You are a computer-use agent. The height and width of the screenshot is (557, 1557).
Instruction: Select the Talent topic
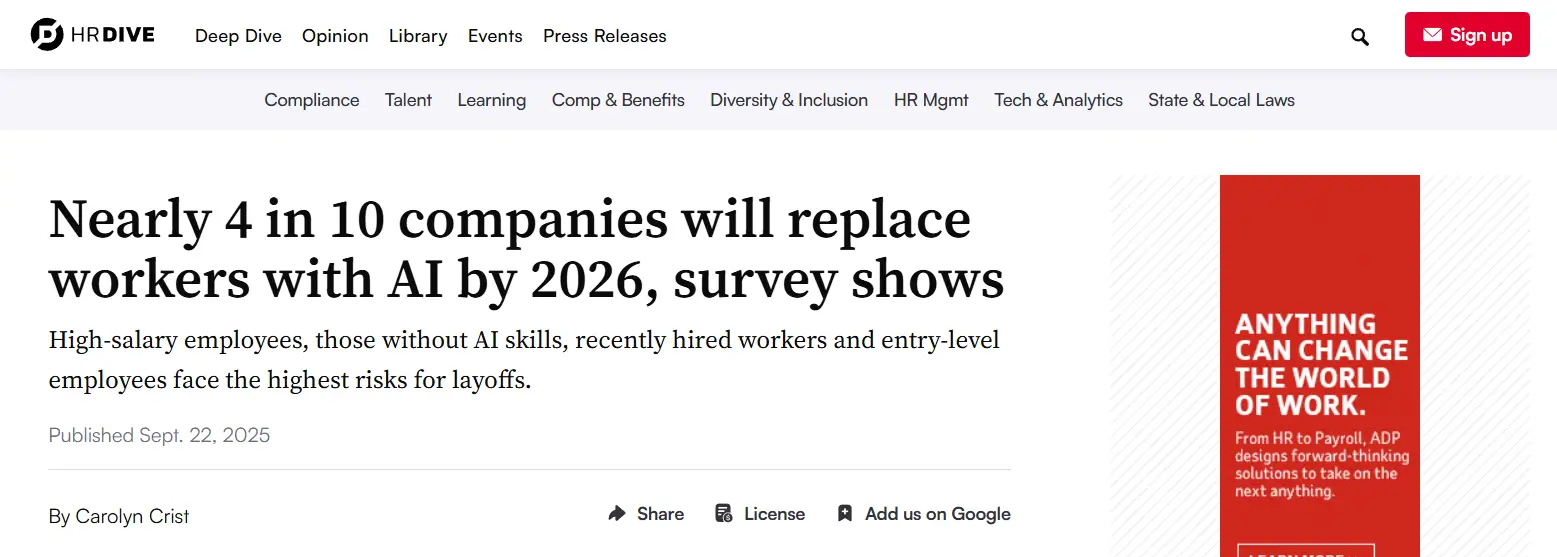(408, 100)
